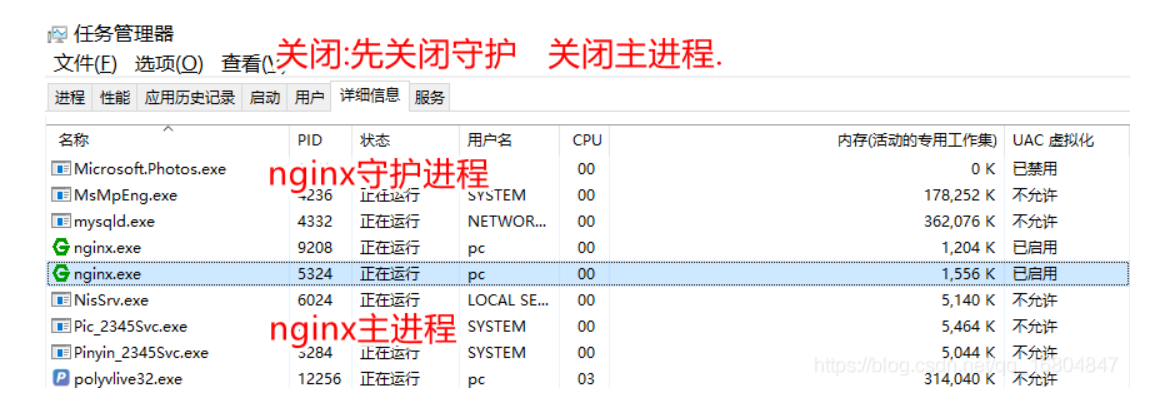Select the Pic_2345Svc.exe name text
Image resolution: width=1157 pixels, height=405 pixels.
(131, 326)
